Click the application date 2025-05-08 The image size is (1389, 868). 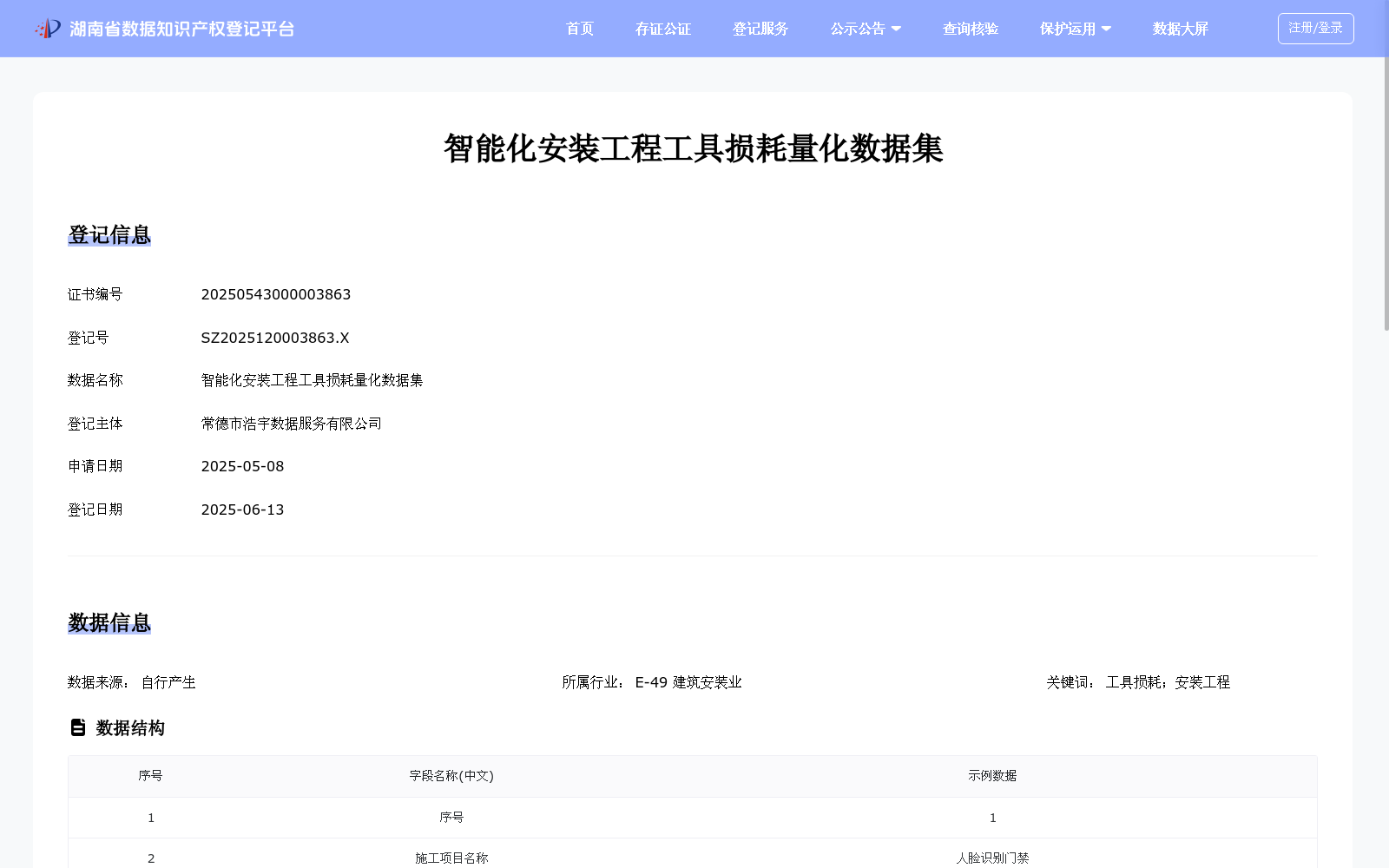[x=243, y=466]
